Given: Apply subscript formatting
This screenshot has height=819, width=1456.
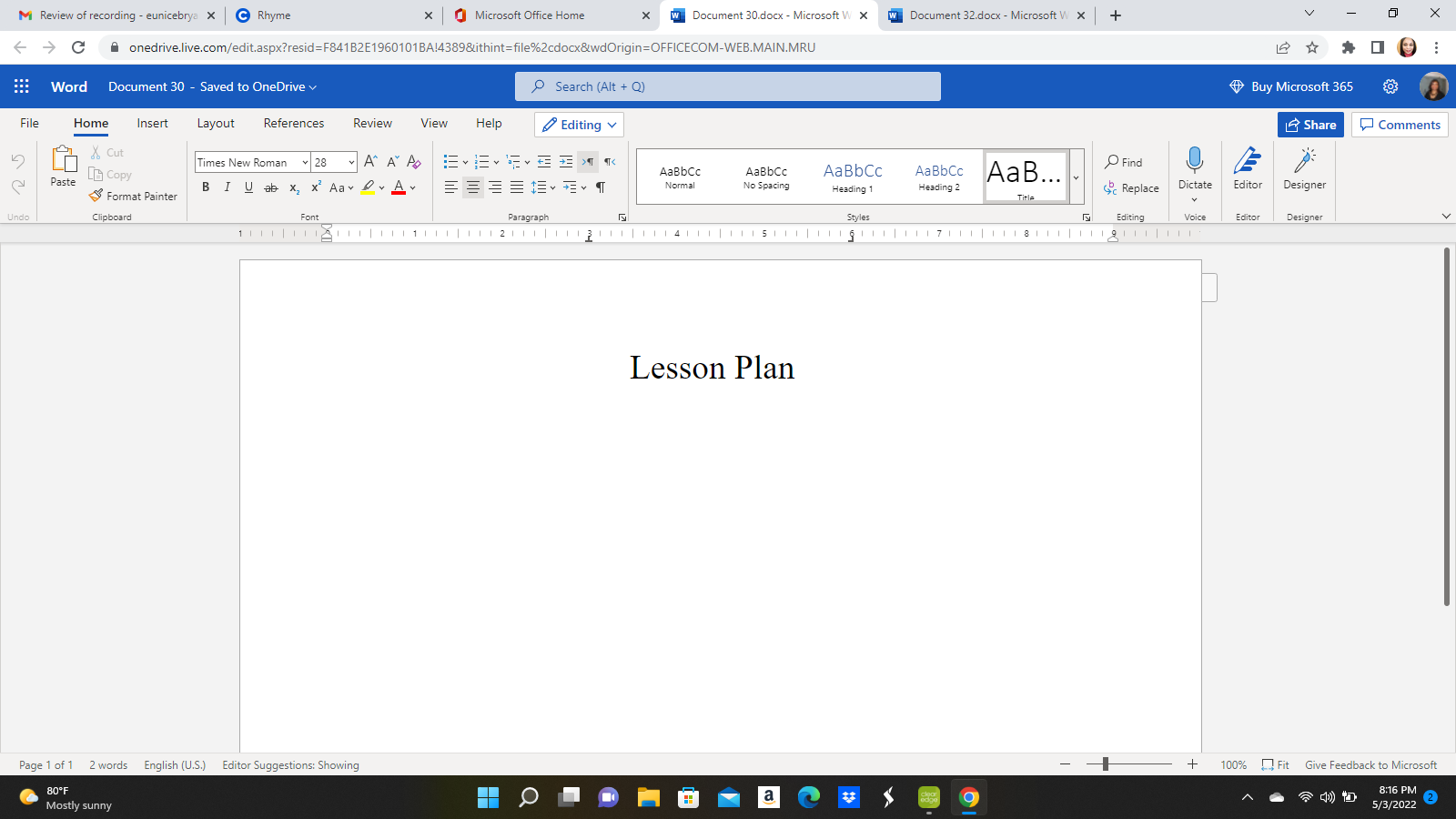Looking at the screenshot, I should 294,187.
